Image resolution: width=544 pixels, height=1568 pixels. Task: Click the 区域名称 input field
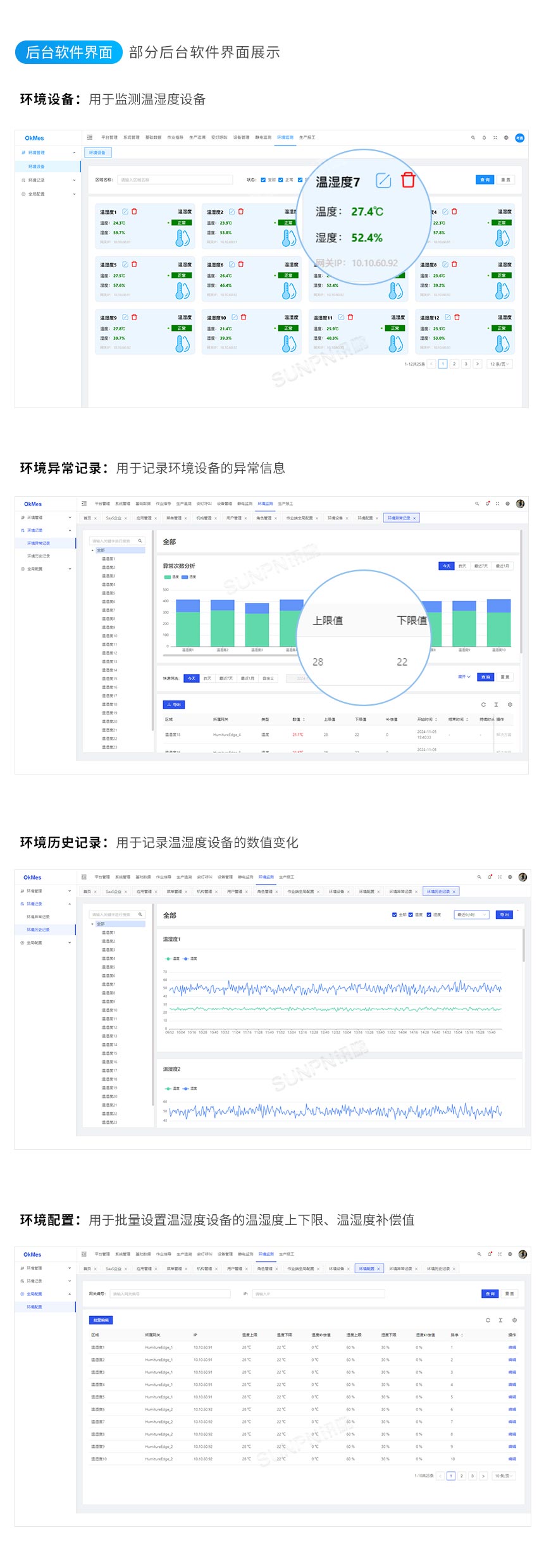click(x=175, y=180)
